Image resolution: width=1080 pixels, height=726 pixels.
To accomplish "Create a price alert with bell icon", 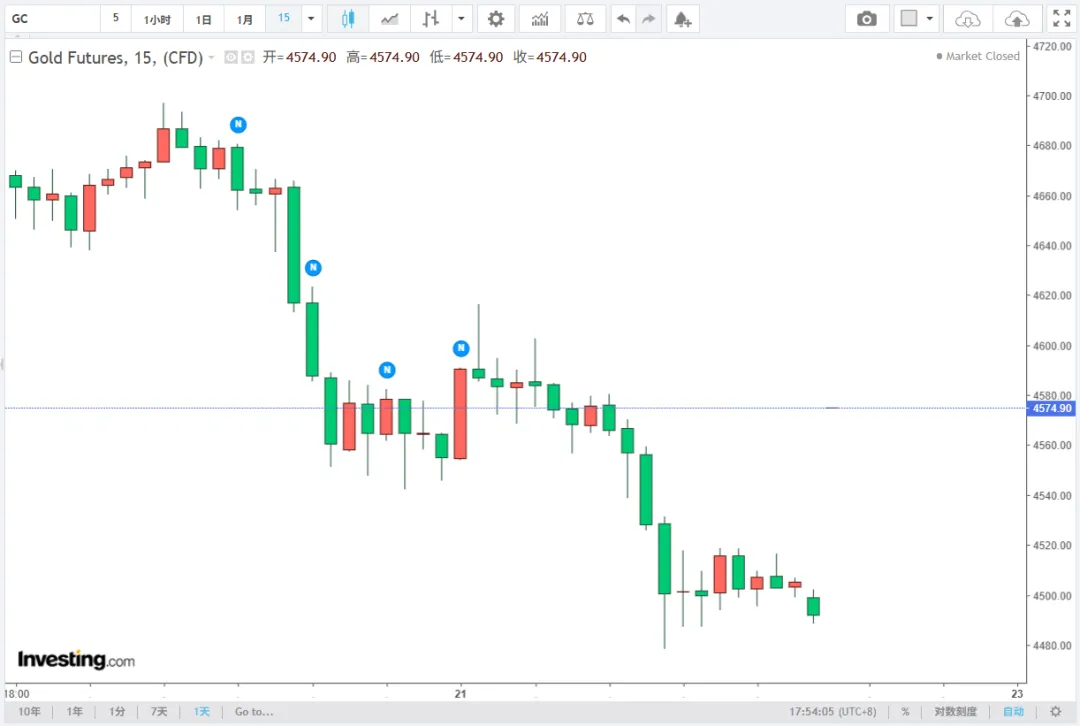I will 683,19.
